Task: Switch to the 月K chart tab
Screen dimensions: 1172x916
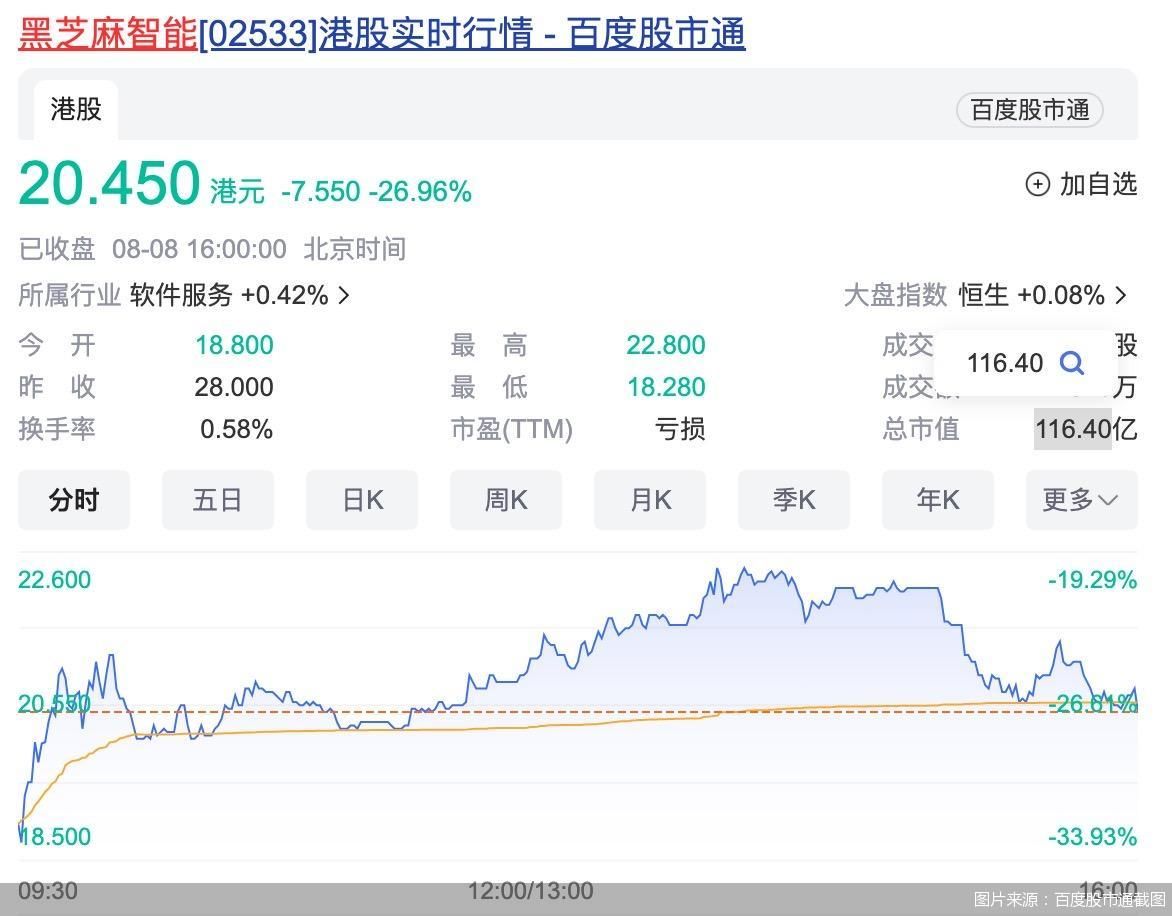Action: click(650, 500)
